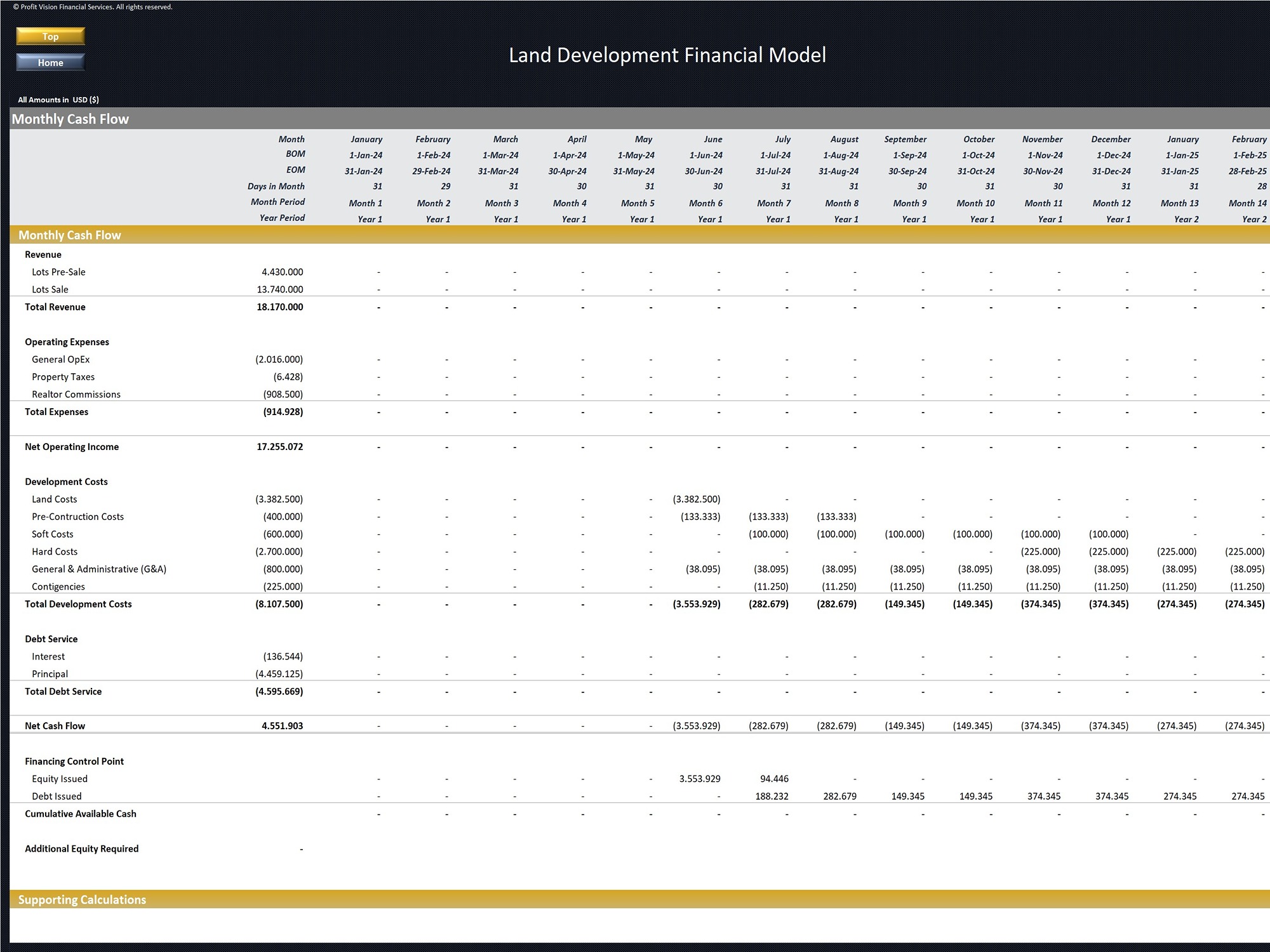Viewport: 1270px width, 952px height.
Task: Click the blue Home button
Action: click(x=50, y=62)
